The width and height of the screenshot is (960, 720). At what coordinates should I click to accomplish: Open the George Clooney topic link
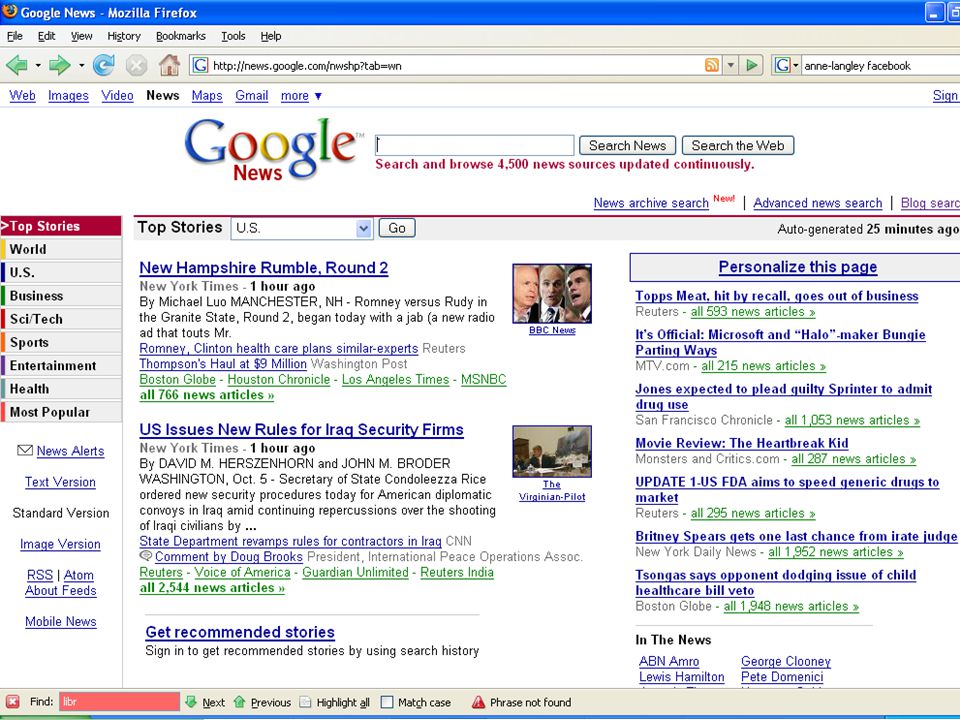786,661
